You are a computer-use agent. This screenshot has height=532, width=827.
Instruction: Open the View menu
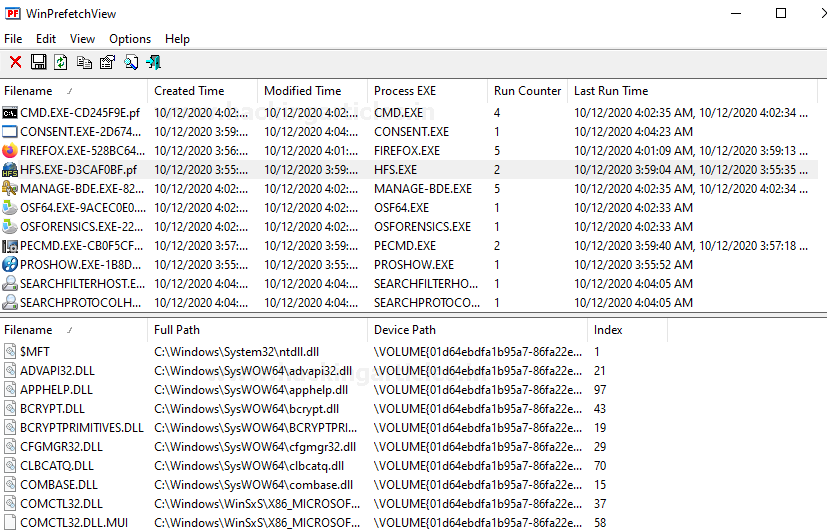point(82,39)
